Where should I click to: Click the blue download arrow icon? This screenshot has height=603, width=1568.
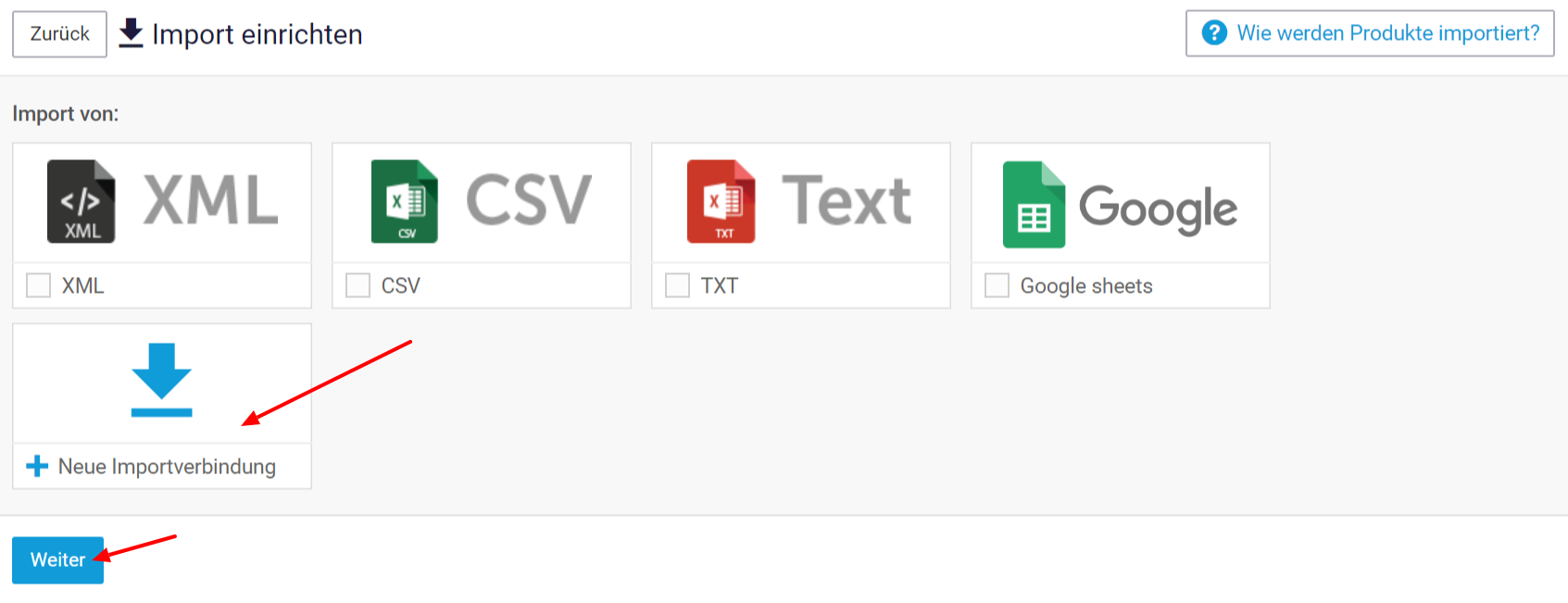point(162,380)
